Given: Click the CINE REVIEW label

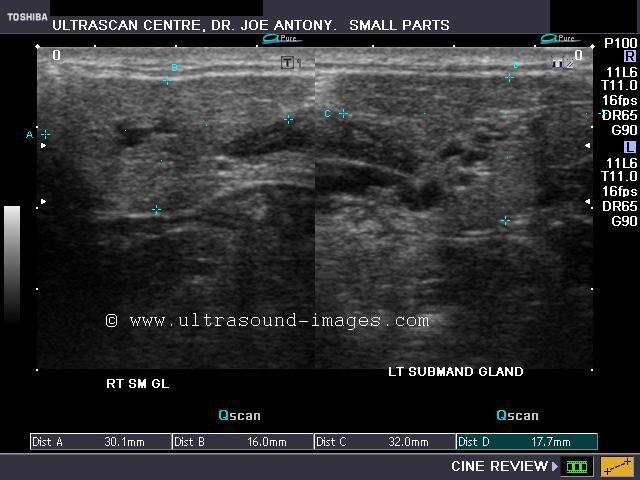Looking at the screenshot, I should coord(499,466).
